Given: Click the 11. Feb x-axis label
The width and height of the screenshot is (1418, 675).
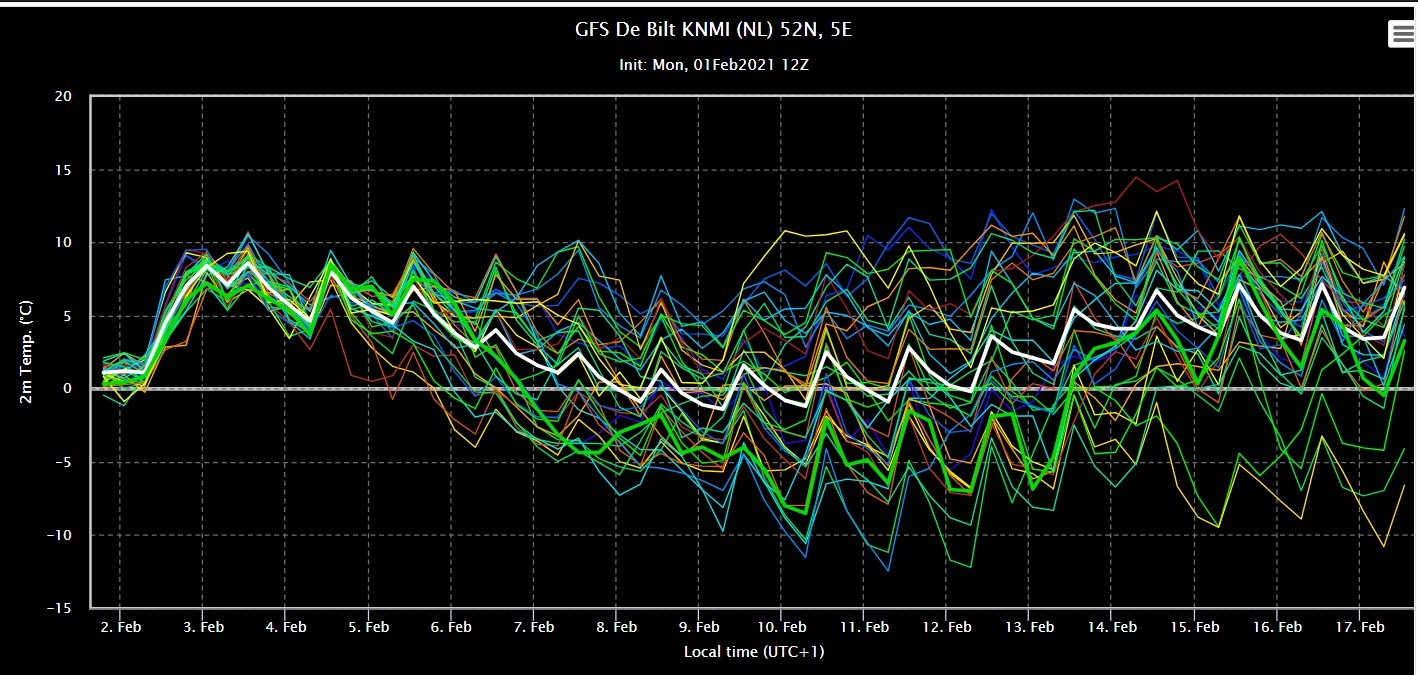Looking at the screenshot, I should (864, 627).
